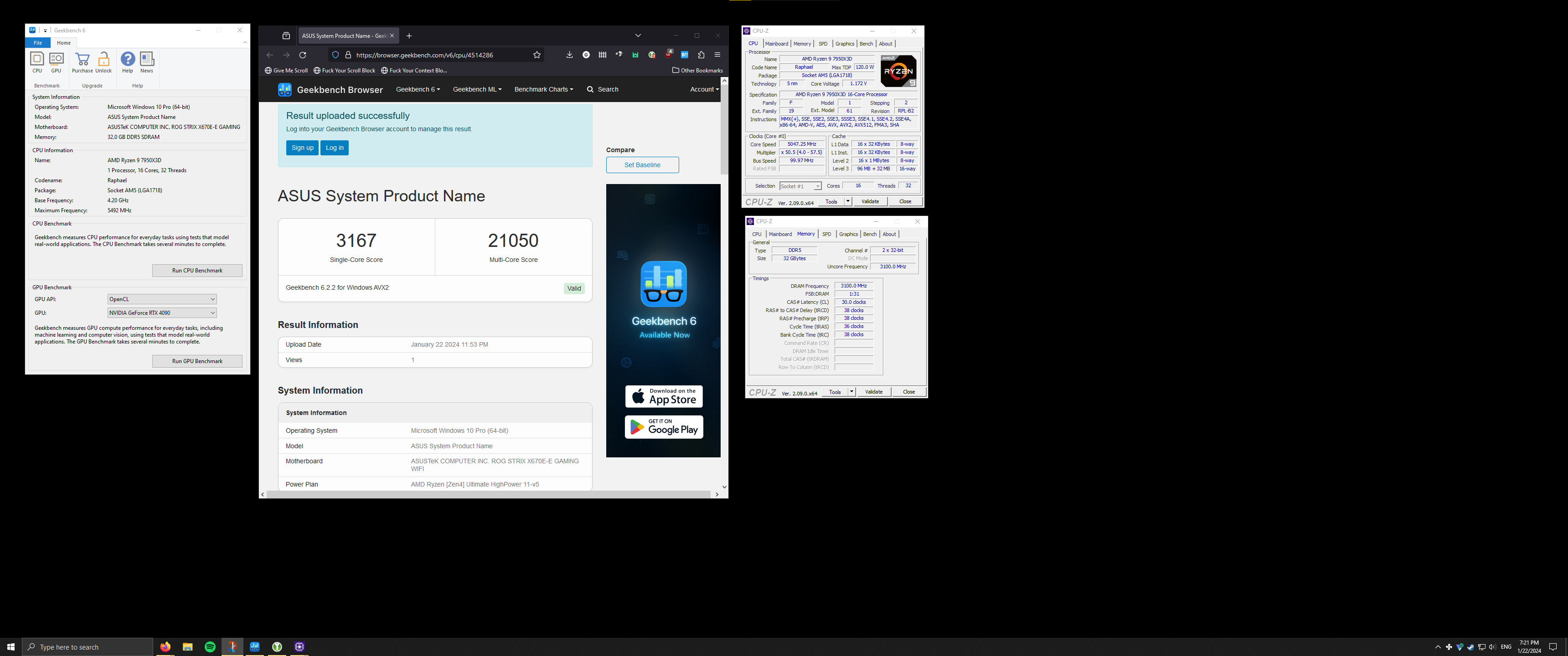The image size is (1568, 656).
Task: Click the padlock site security icon
Action: pos(348,55)
